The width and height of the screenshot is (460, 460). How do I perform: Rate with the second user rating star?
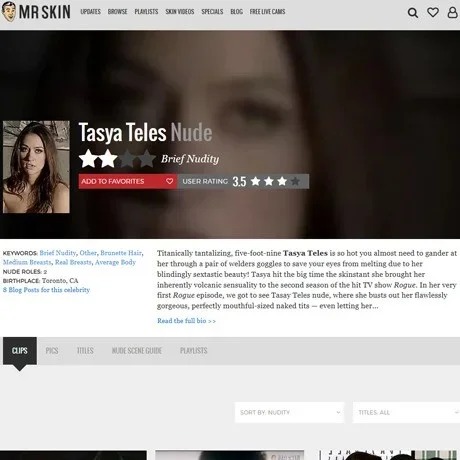point(269,181)
